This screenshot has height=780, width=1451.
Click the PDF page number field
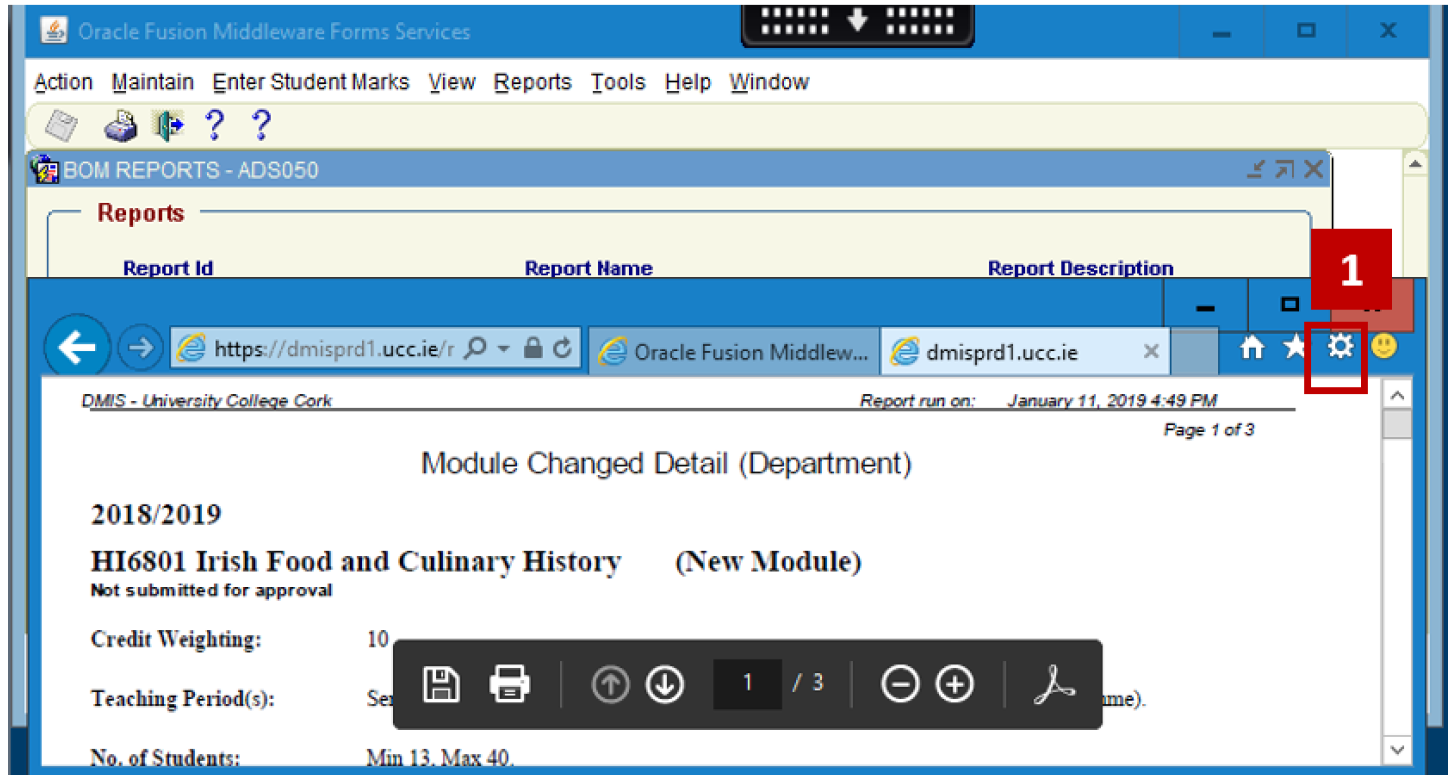(x=747, y=684)
